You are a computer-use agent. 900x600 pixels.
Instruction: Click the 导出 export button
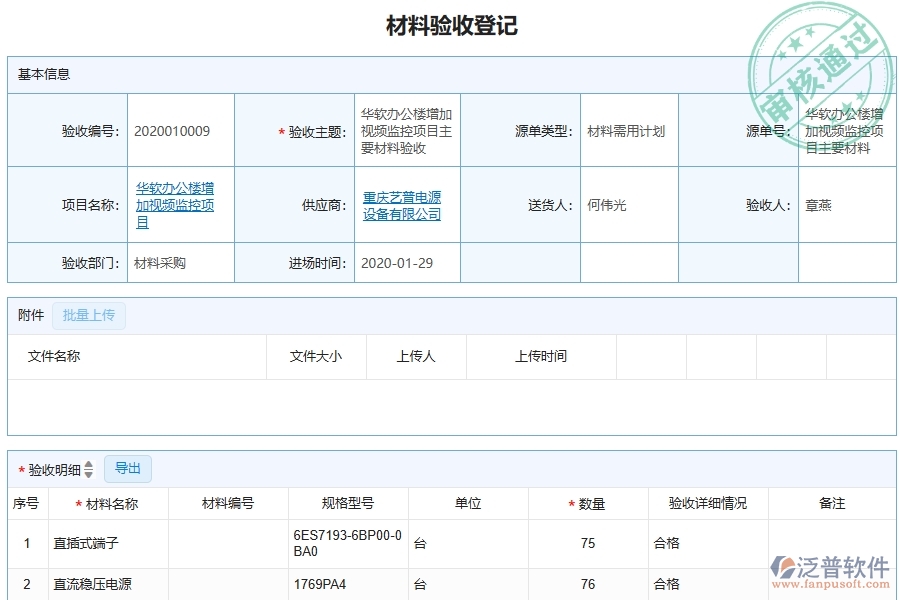coord(127,468)
